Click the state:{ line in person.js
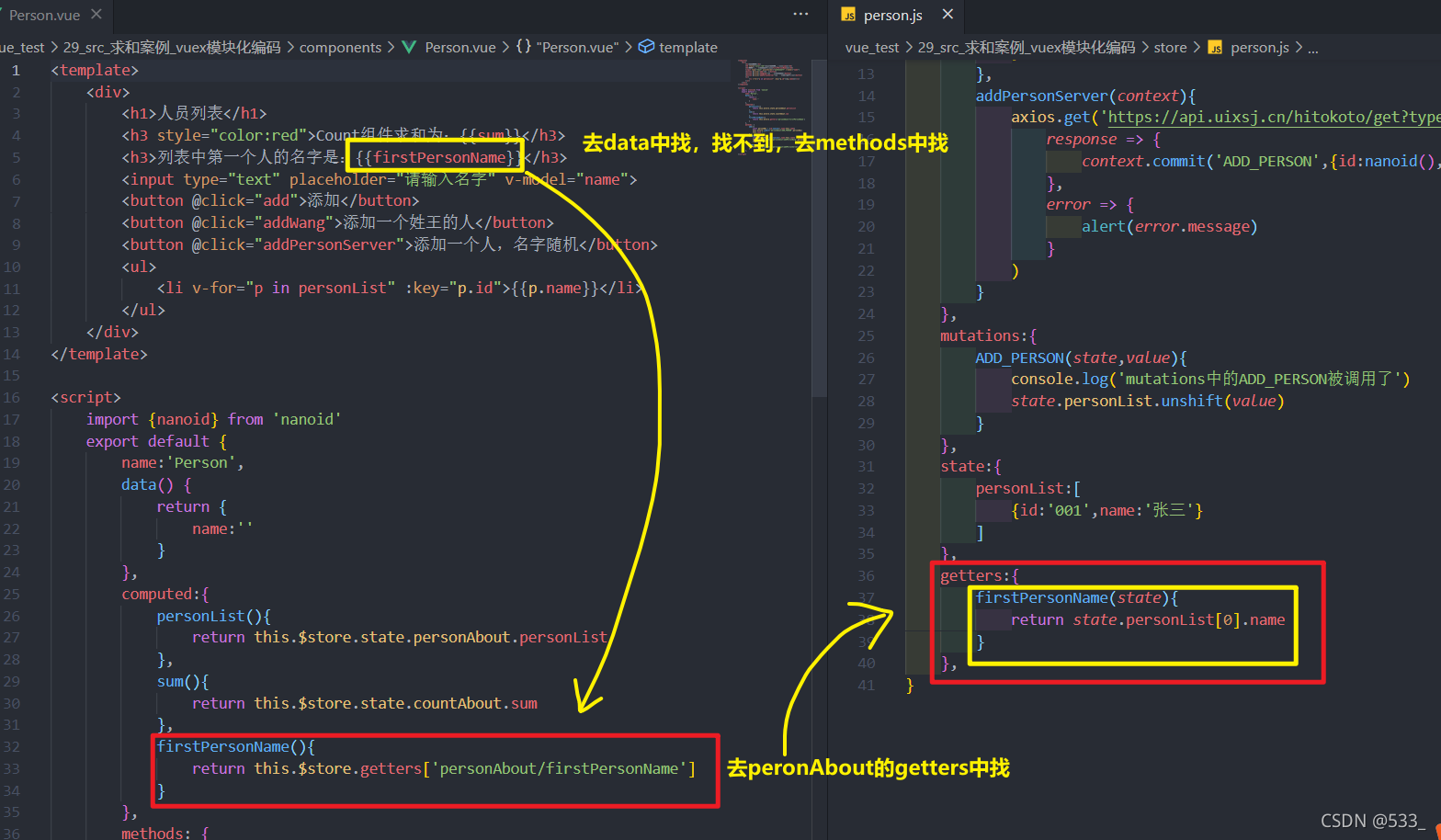The width and height of the screenshot is (1441, 840). 970,466
